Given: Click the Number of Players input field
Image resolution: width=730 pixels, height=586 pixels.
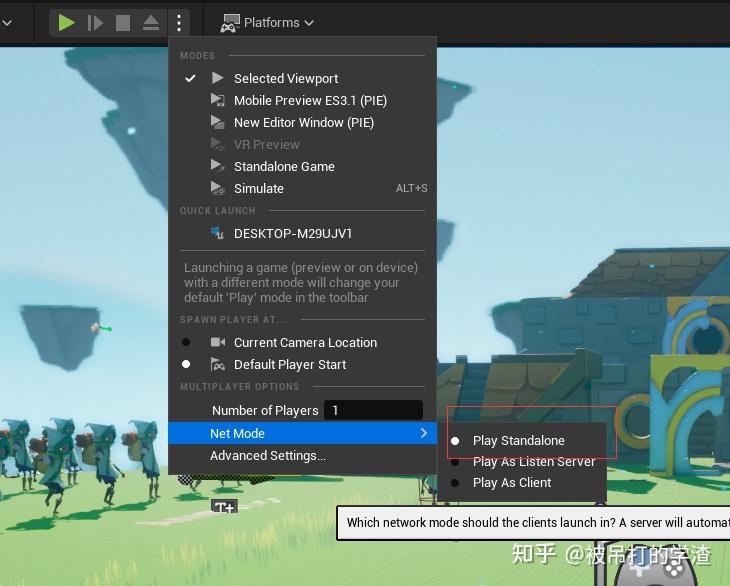Looking at the screenshot, I should coord(373,410).
